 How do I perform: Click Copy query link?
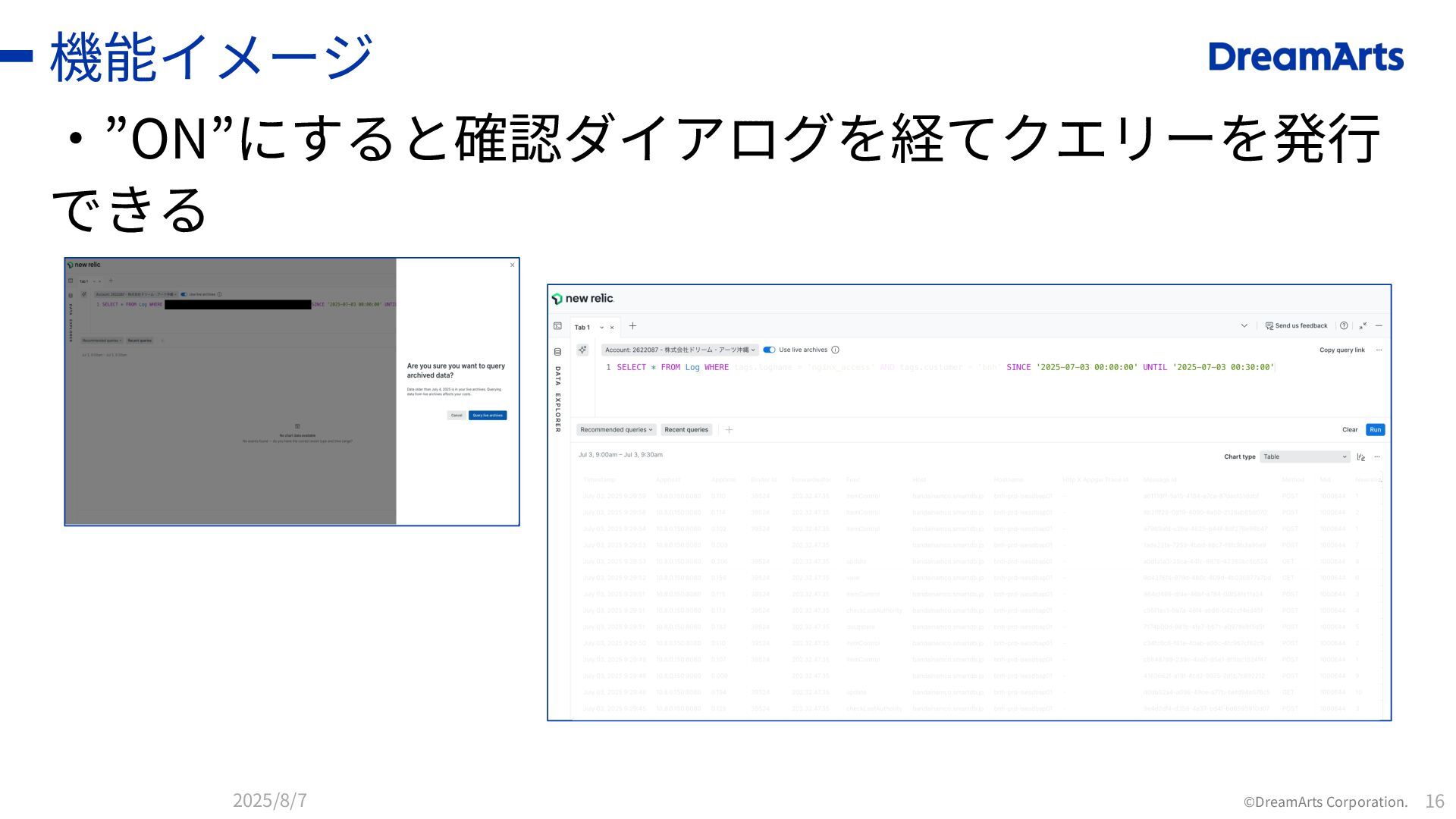click(1341, 350)
